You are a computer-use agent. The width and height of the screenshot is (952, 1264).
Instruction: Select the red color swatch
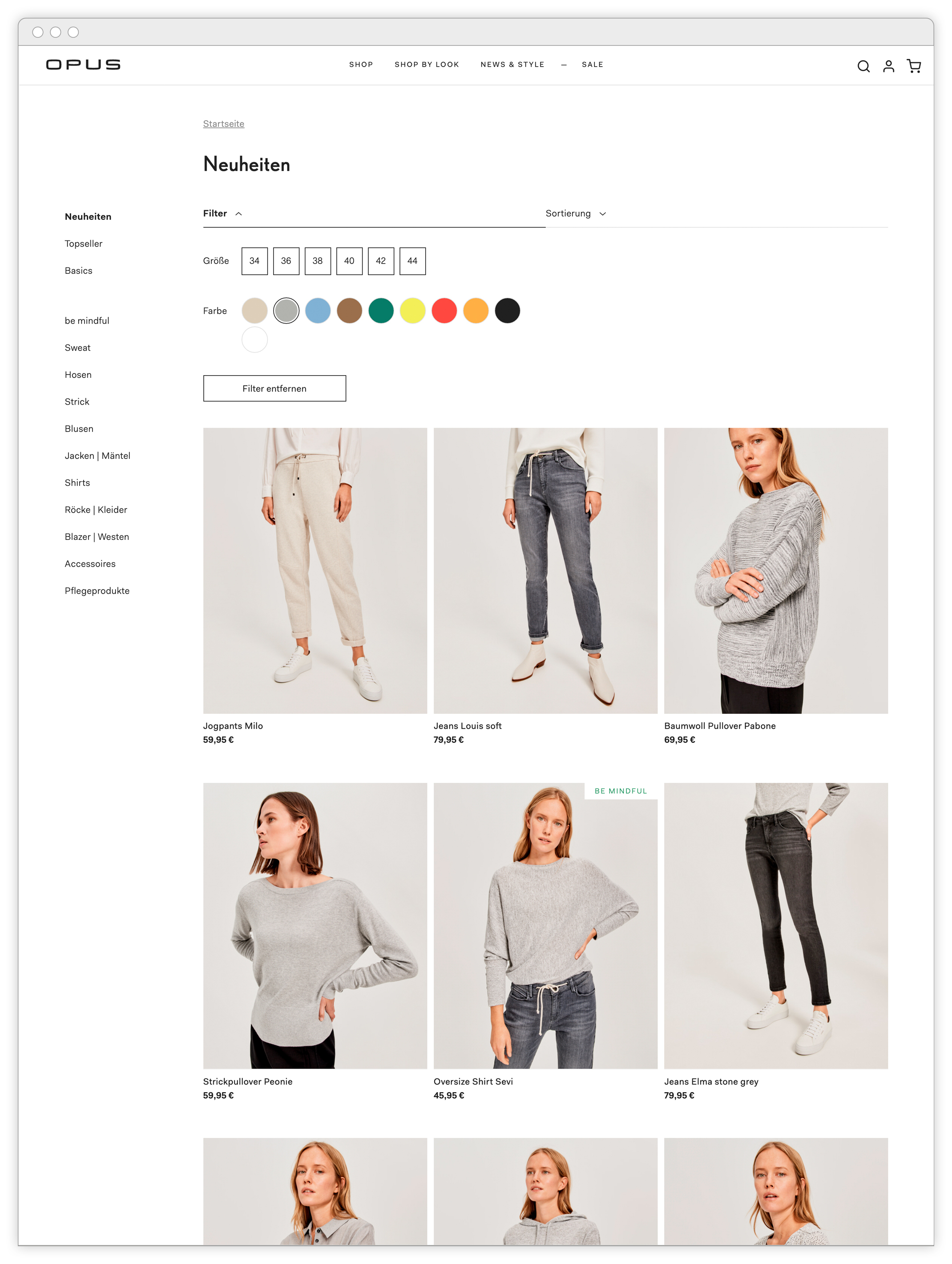(x=444, y=311)
